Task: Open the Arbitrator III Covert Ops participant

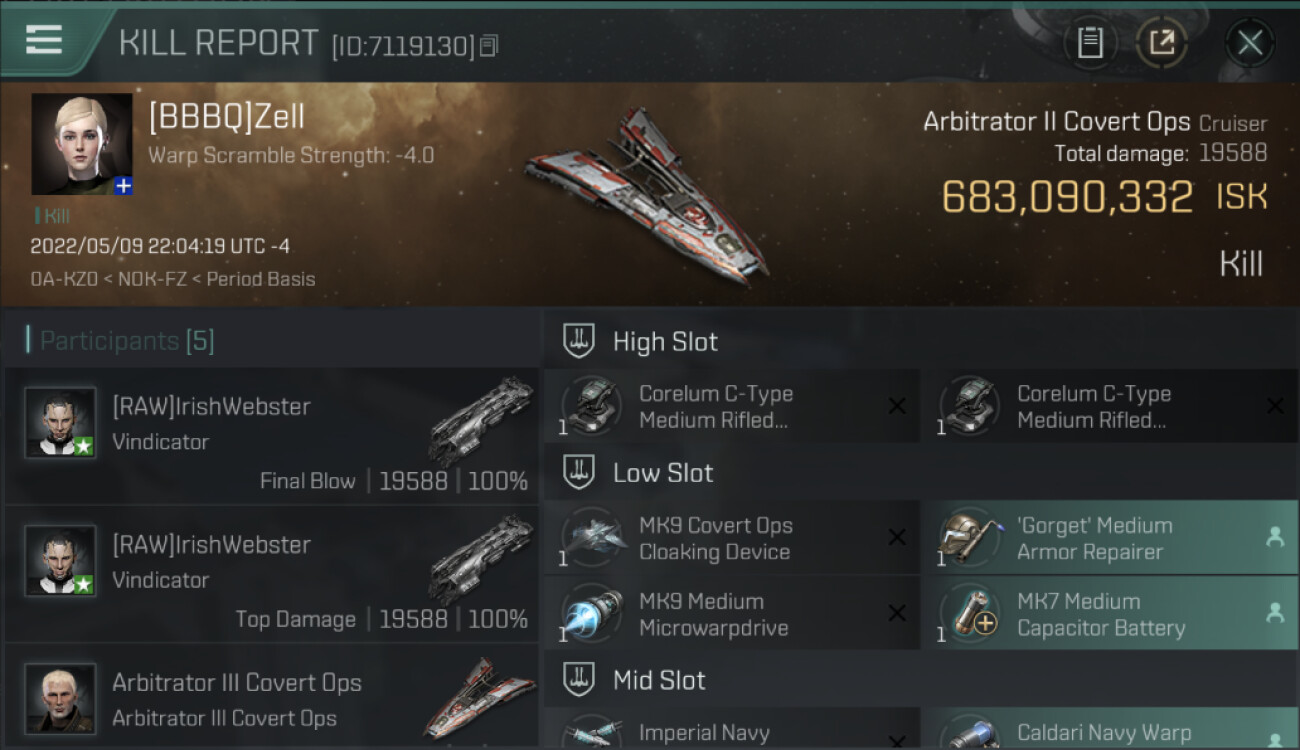Action: 272,697
